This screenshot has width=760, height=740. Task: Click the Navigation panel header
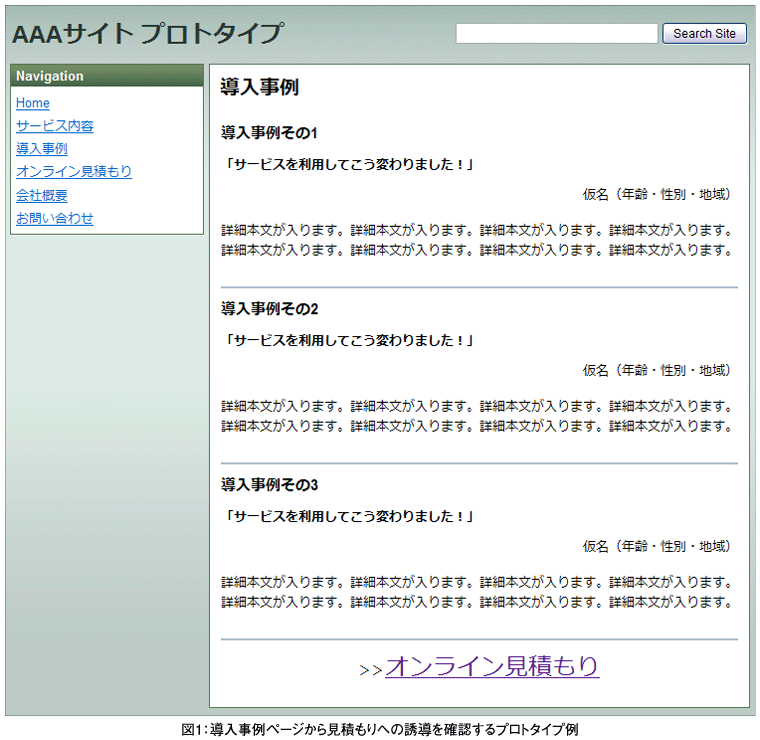coord(107,76)
